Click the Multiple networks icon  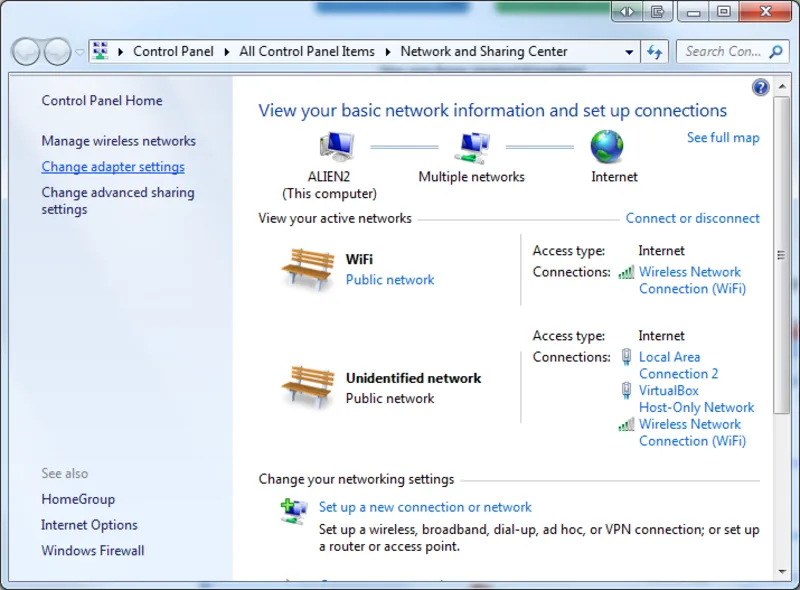pos(472,147)
